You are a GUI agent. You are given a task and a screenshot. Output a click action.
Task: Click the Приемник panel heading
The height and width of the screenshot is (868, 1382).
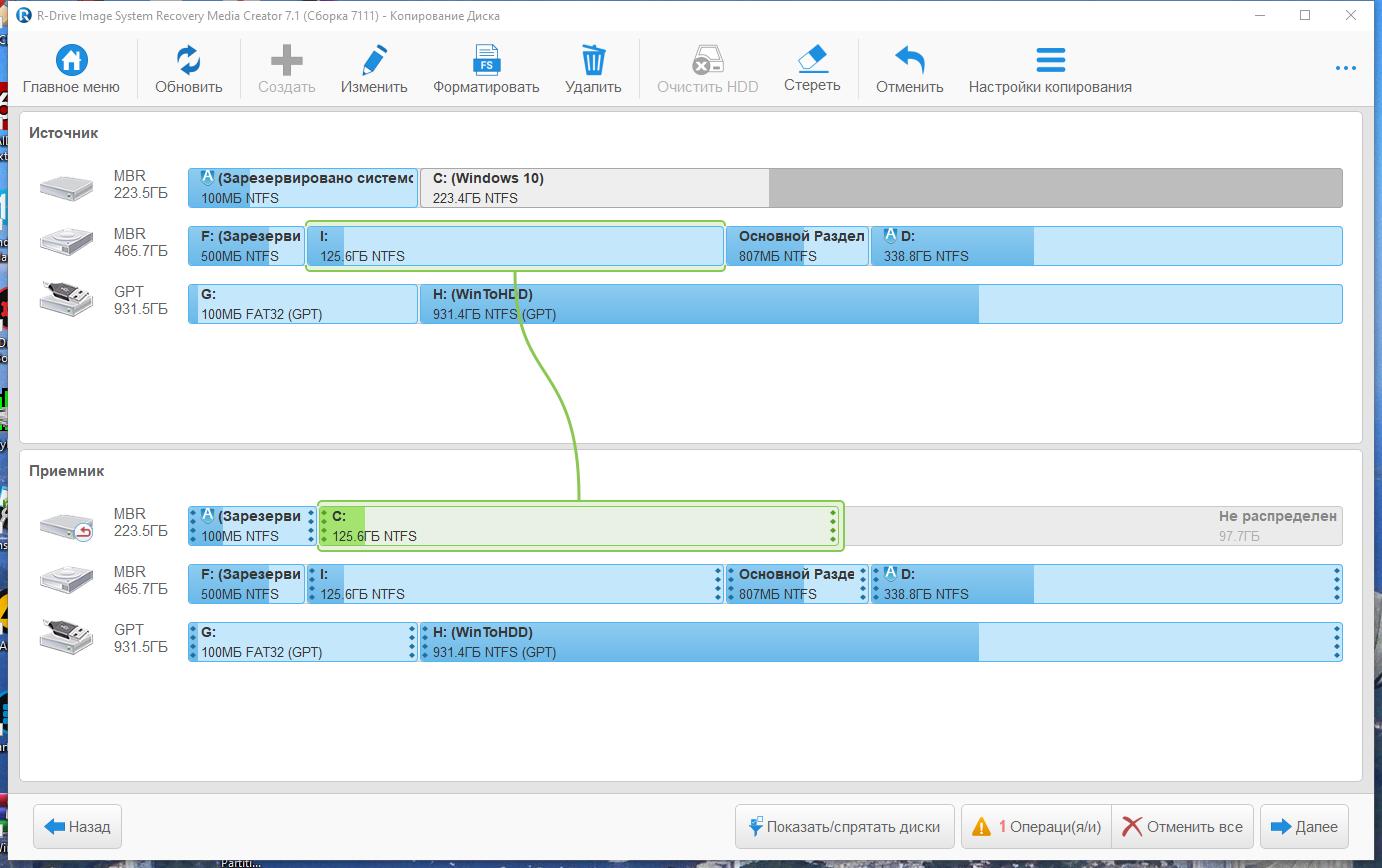(x=67, y=470)
